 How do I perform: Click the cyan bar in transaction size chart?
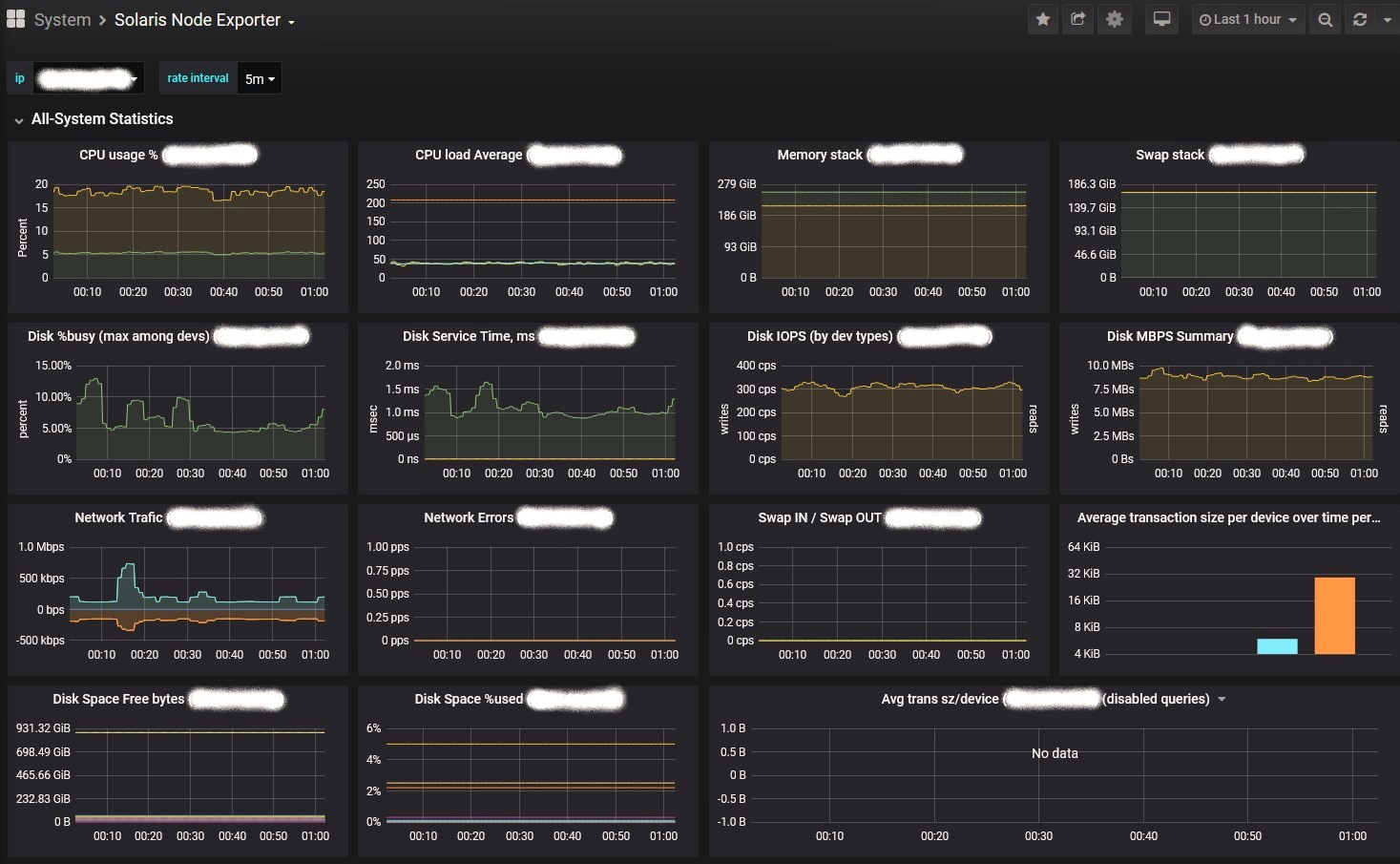[x=1277, y=646]
